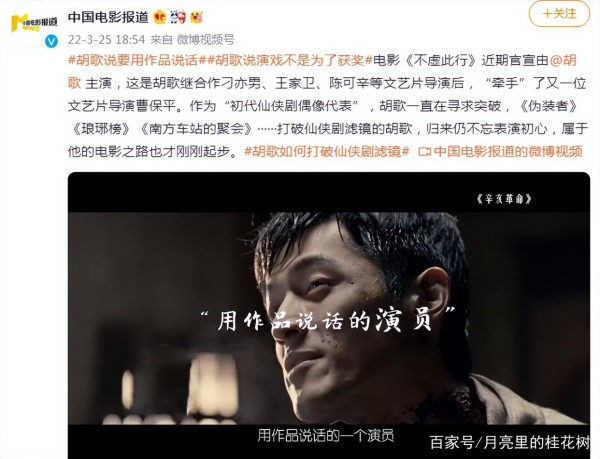Open hashtag #胡歌说演戏不是为了获奖#
The image size is (600, 459).
(290, 60)
